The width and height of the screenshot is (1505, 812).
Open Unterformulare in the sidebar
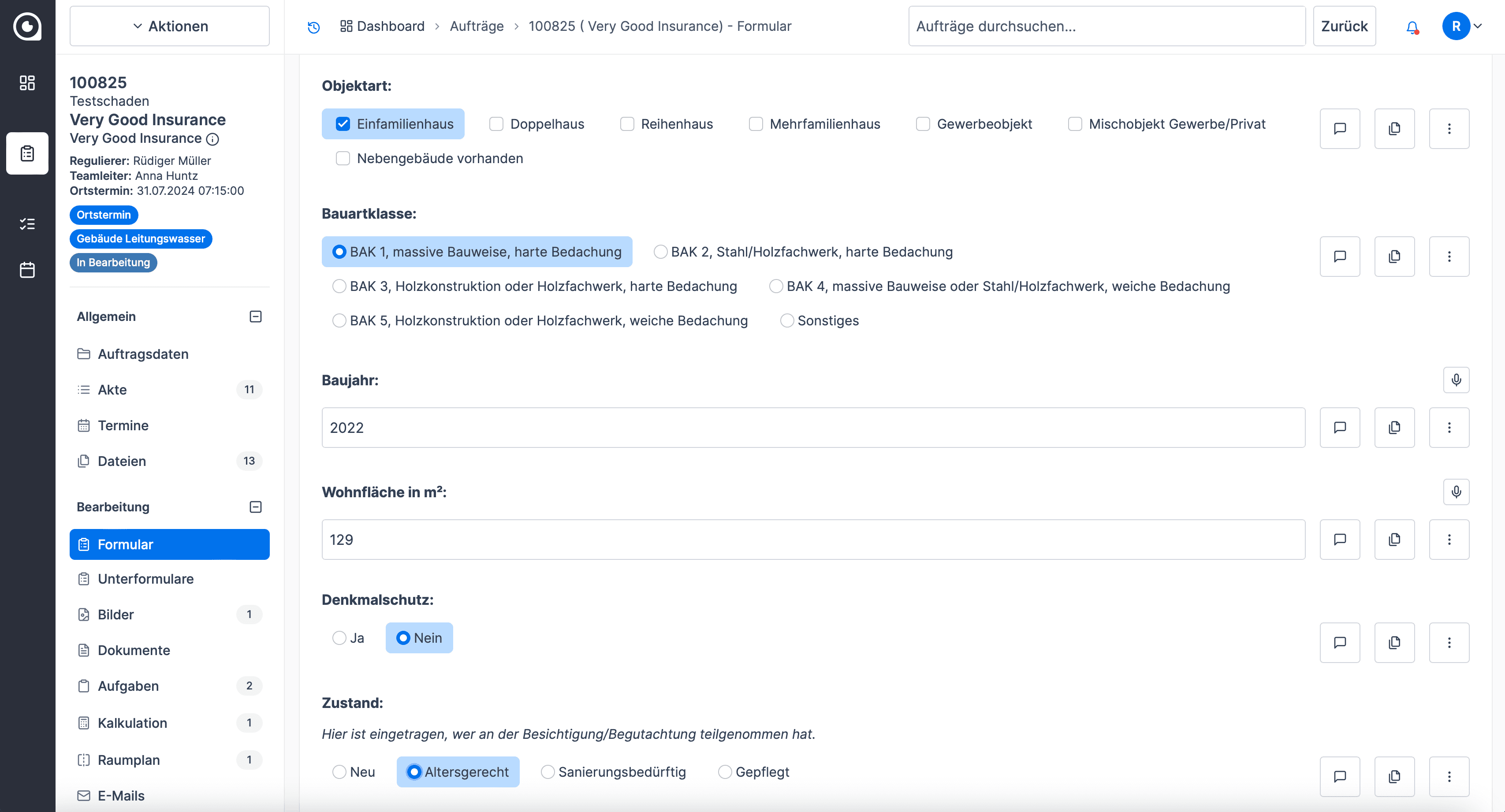tap(145, 579)
